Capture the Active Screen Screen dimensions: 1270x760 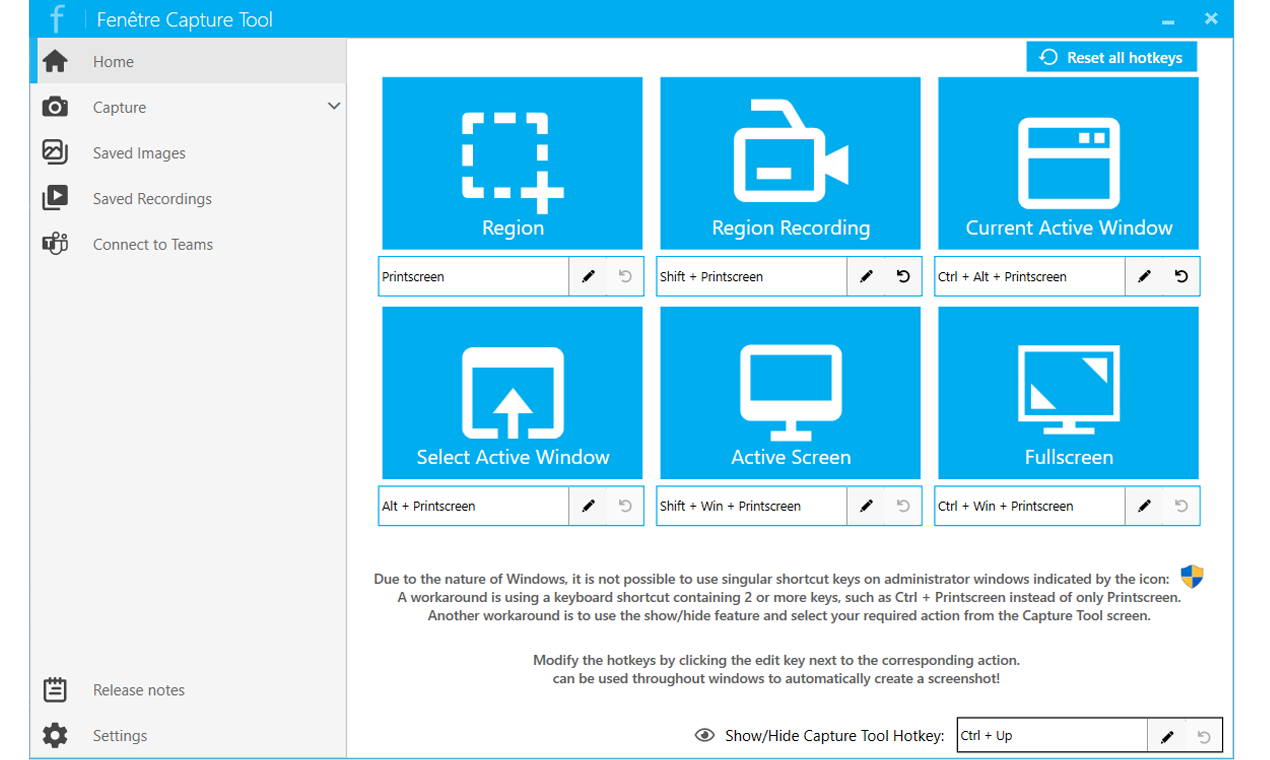point(789,392)
